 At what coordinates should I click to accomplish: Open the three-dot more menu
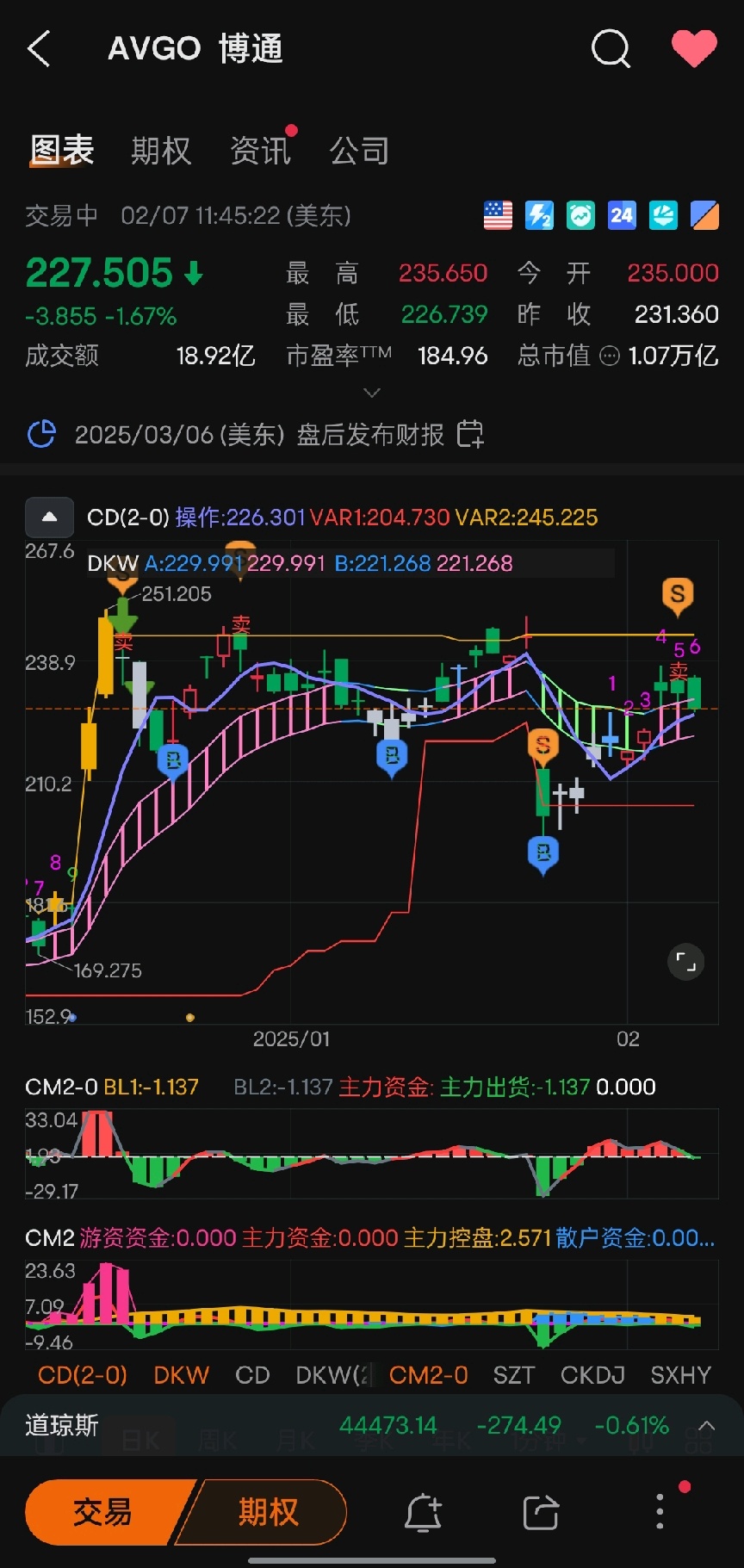(x=660, y=1512)
